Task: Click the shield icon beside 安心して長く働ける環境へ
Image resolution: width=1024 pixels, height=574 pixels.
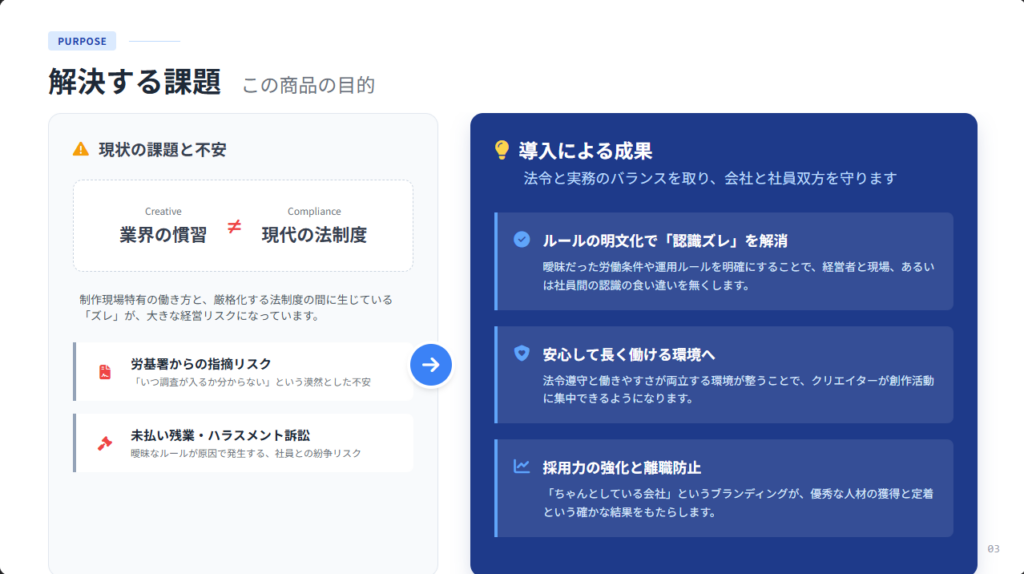Action: tap(521, 354)
